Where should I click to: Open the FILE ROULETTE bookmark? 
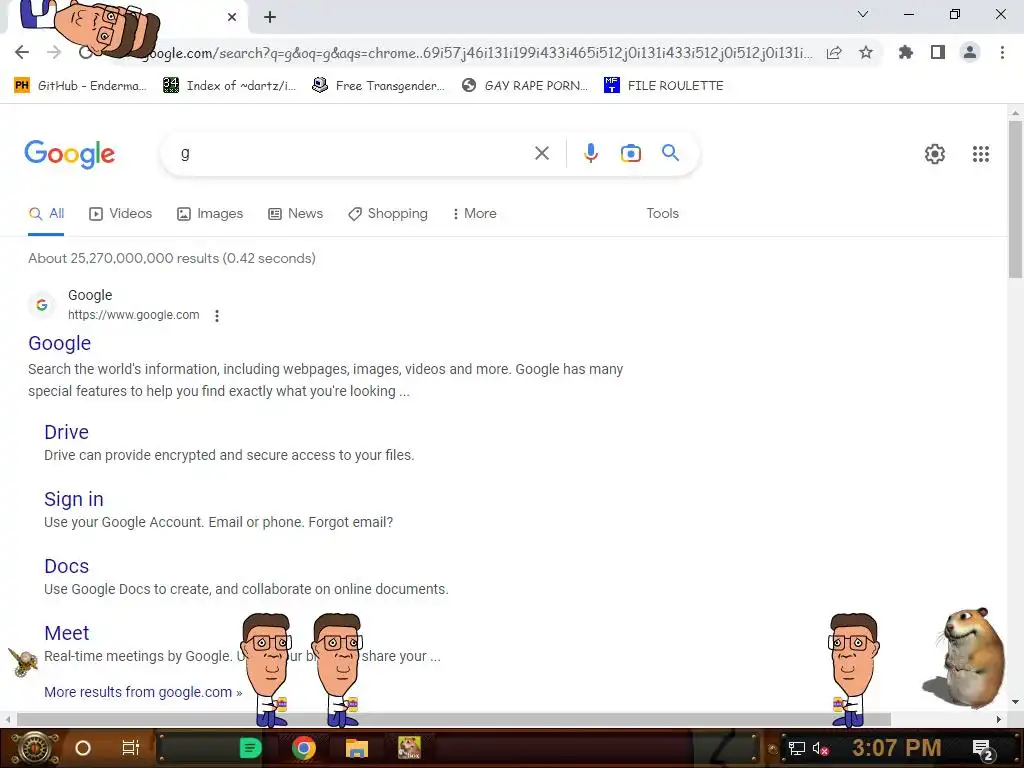click(664, 86)
